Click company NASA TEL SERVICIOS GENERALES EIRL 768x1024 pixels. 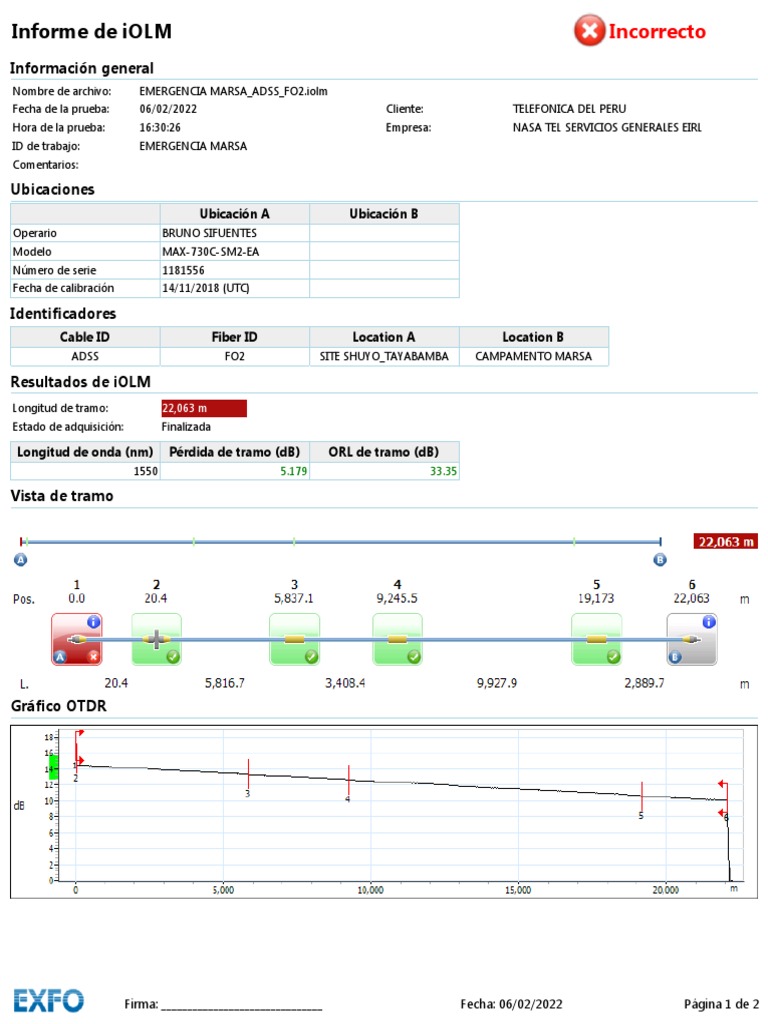tap(607, 127)
